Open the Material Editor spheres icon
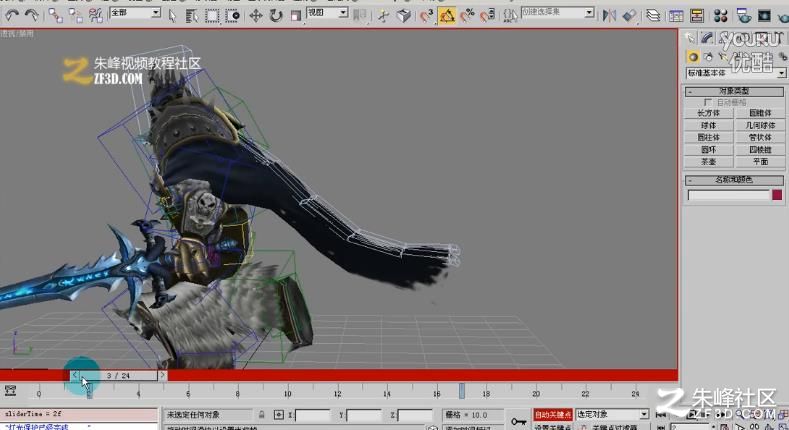Screen dimensions: 789x430 pos(721,16)
